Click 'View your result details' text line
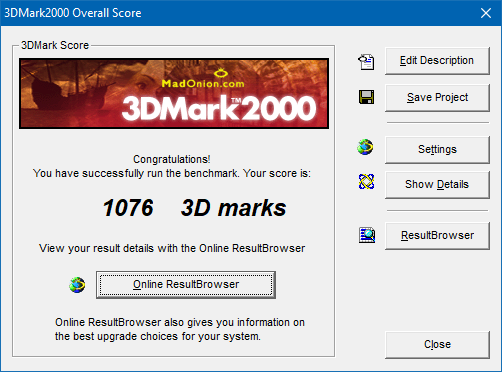 click(172, 248)
